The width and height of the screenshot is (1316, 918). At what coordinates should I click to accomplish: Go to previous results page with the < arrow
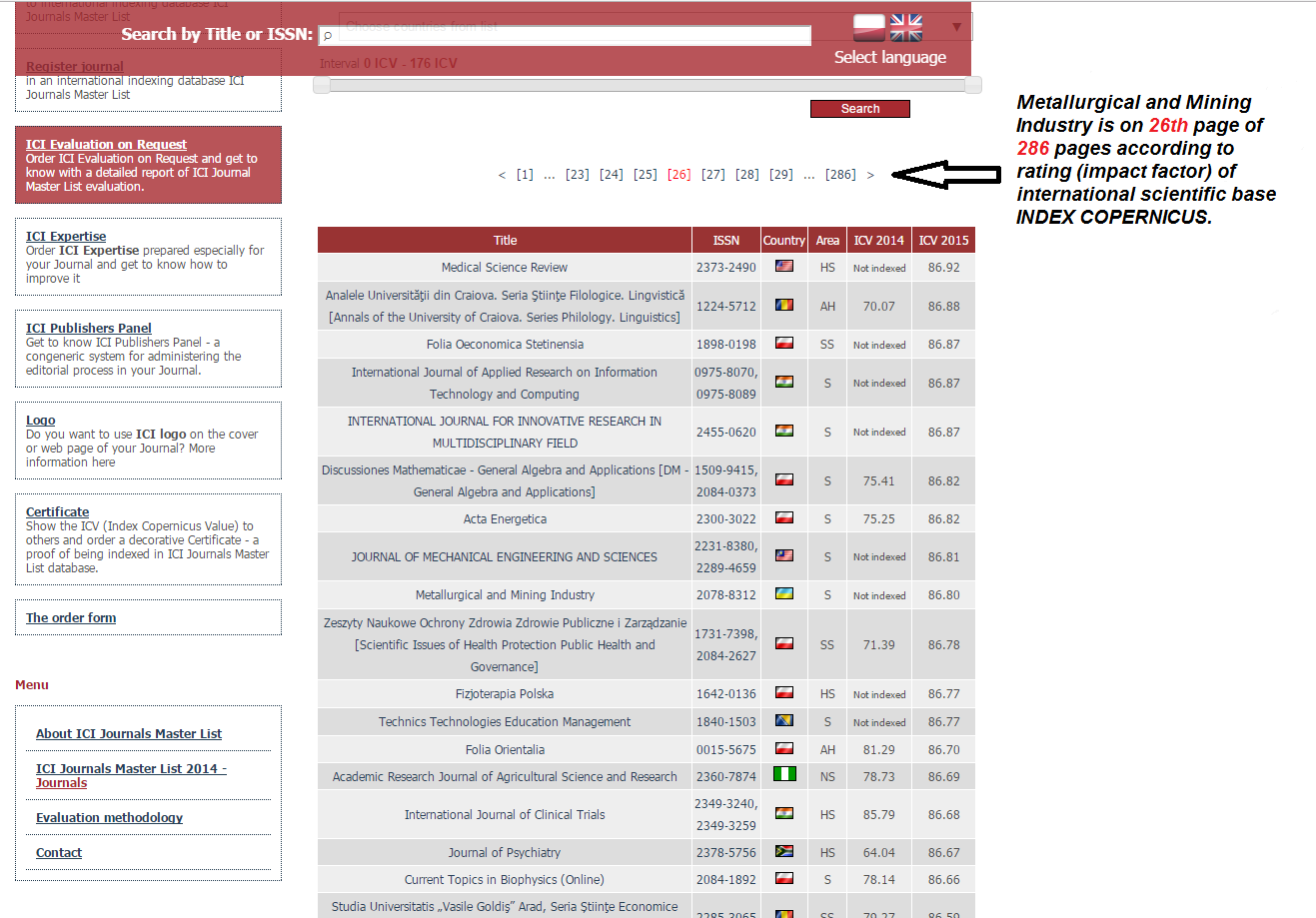[502, 175]
